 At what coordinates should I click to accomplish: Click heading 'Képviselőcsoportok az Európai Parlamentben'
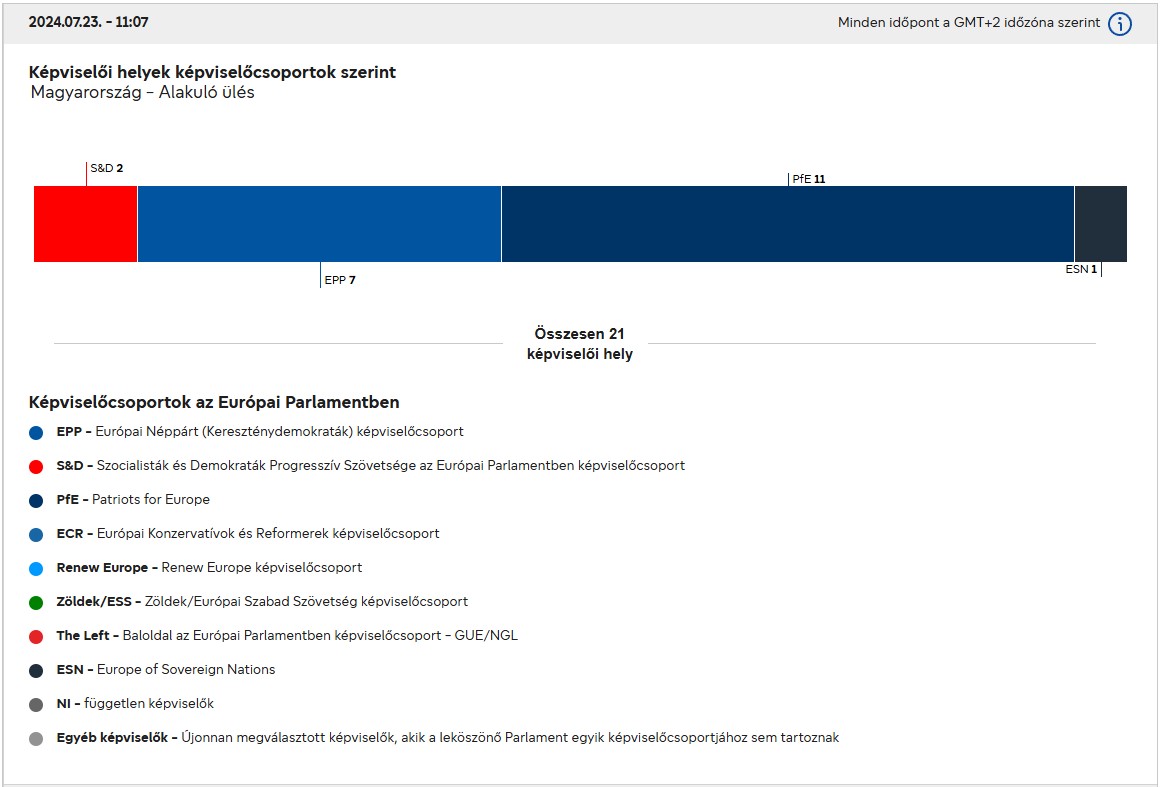click(x=214, y=402)
